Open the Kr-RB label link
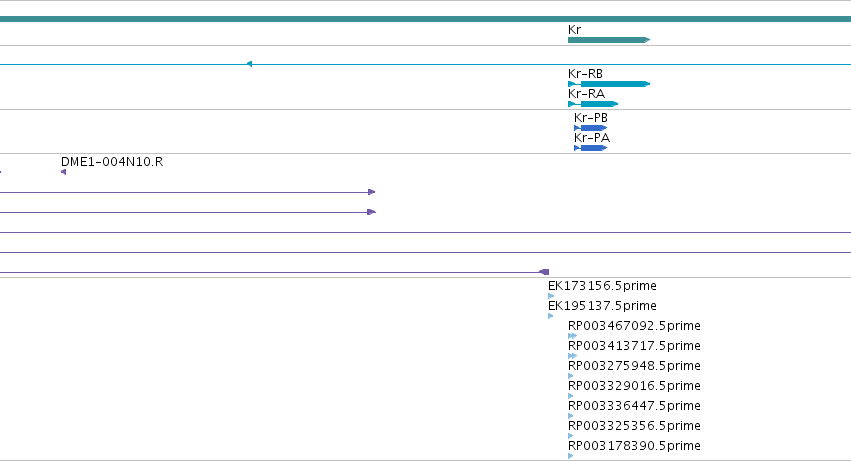The height and width of the screenshot is (461, 851). [x=585, y=73]
